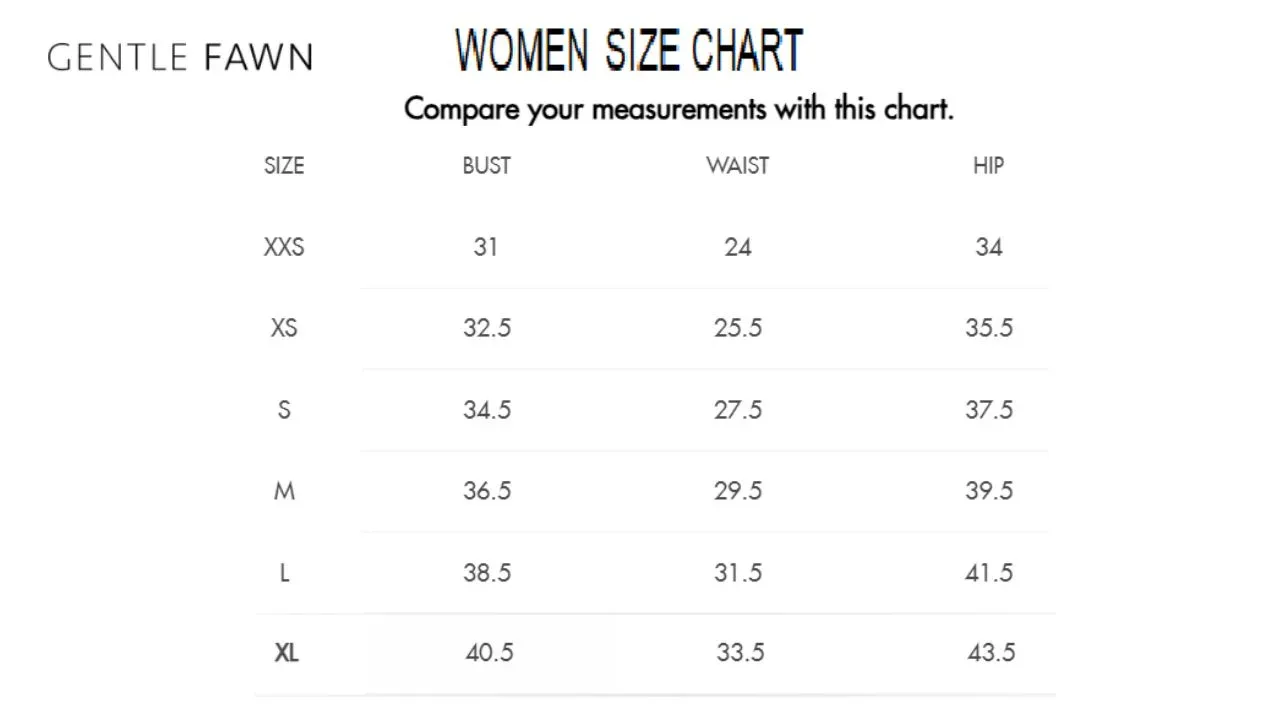Click the L waist value 31.5
This screenshot has height=720, width=1280.
coord(738,573)
